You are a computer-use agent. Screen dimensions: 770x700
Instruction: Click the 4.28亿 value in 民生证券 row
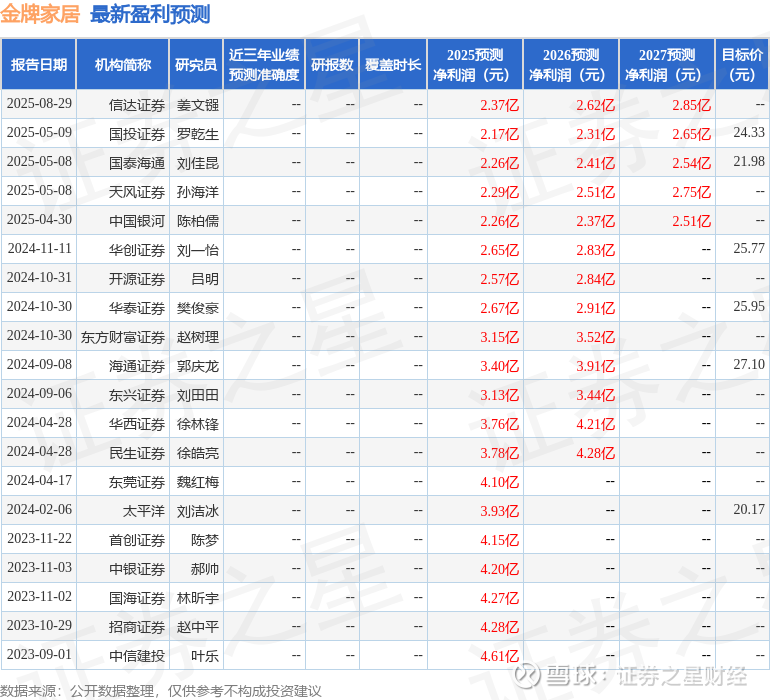tap(595, 453)
